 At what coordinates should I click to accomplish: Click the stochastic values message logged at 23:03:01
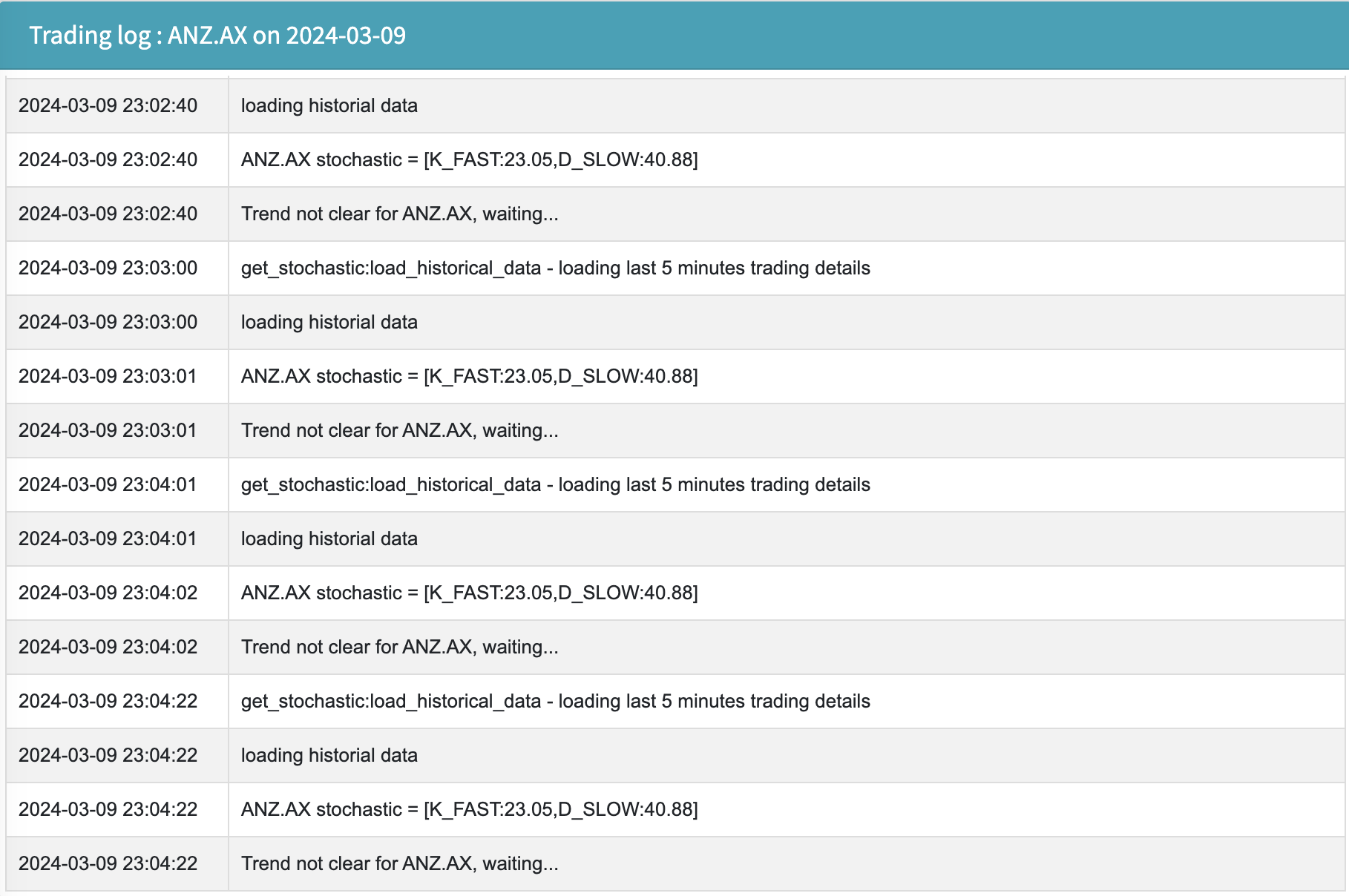point(469,376)
